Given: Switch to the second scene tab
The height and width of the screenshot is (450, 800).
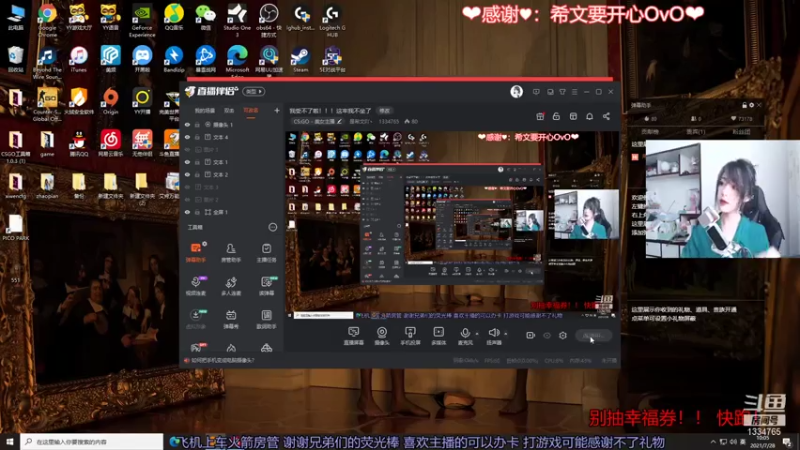Looking at the screenshot, I should (x=229, y=111).
